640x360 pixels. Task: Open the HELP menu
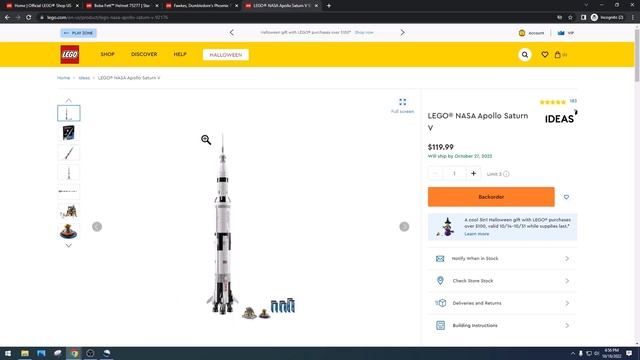click(180, 54)
